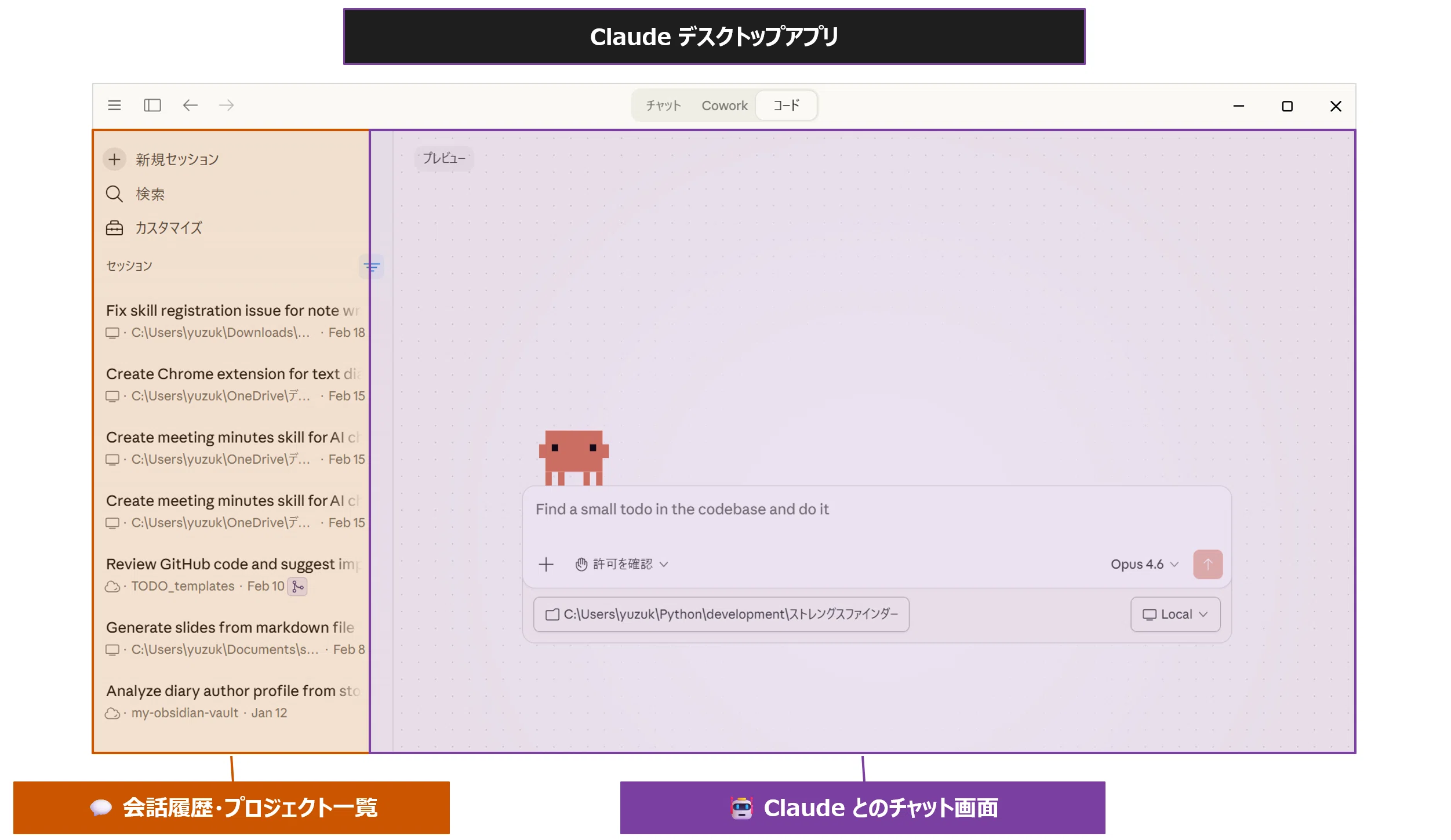Click the セッション section header
Viewport: 1451px width, 840px height.
click(129, 266)
